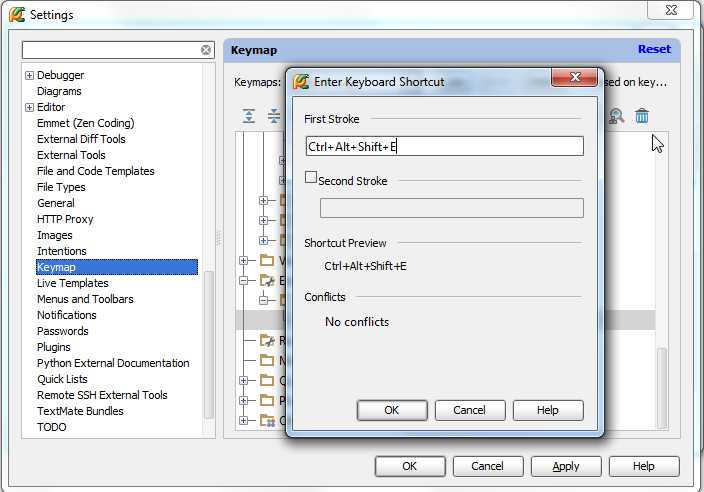Click the No conflicts text
This screenshot has width=704, height=492.
pos(357,322)
